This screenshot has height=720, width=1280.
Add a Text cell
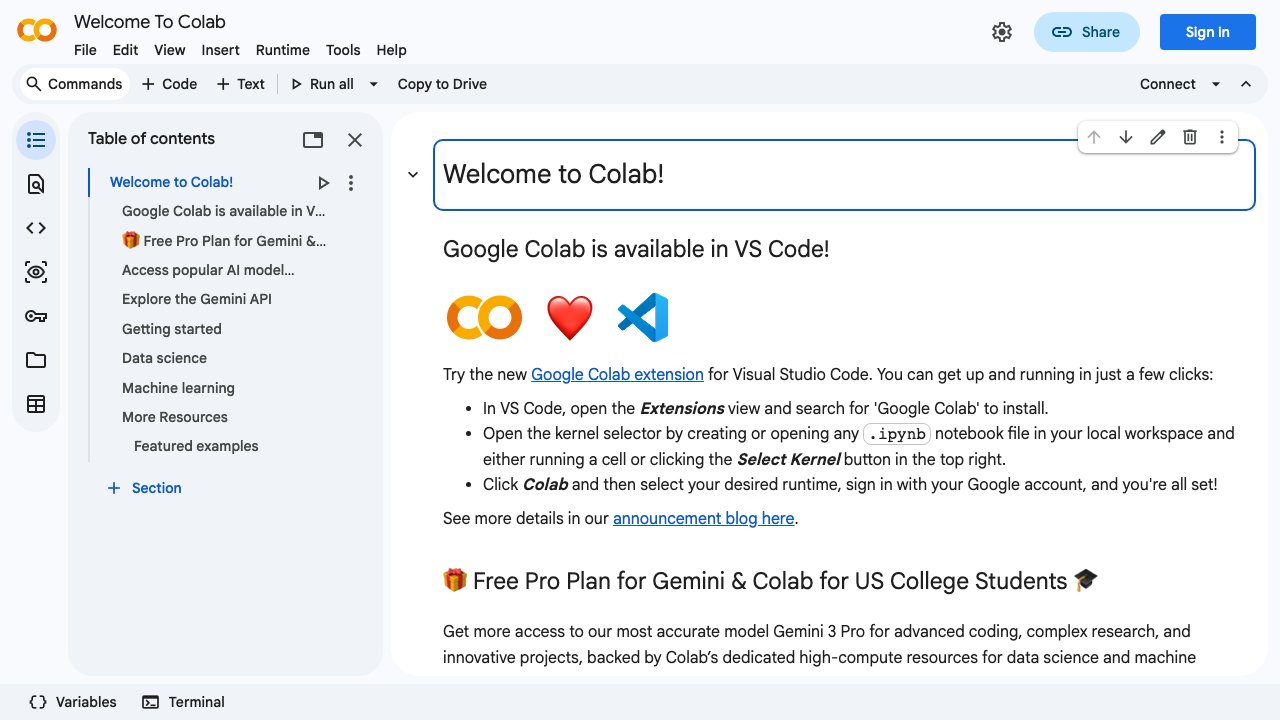[241, 84]
